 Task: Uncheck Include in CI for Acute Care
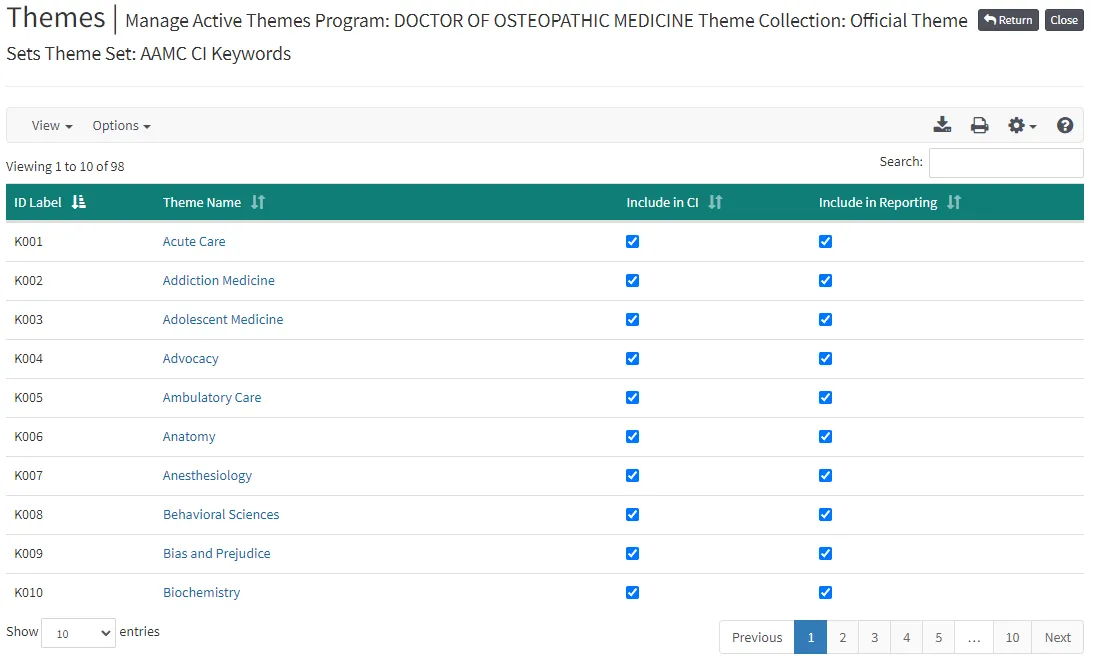click(x=632, y=241)
